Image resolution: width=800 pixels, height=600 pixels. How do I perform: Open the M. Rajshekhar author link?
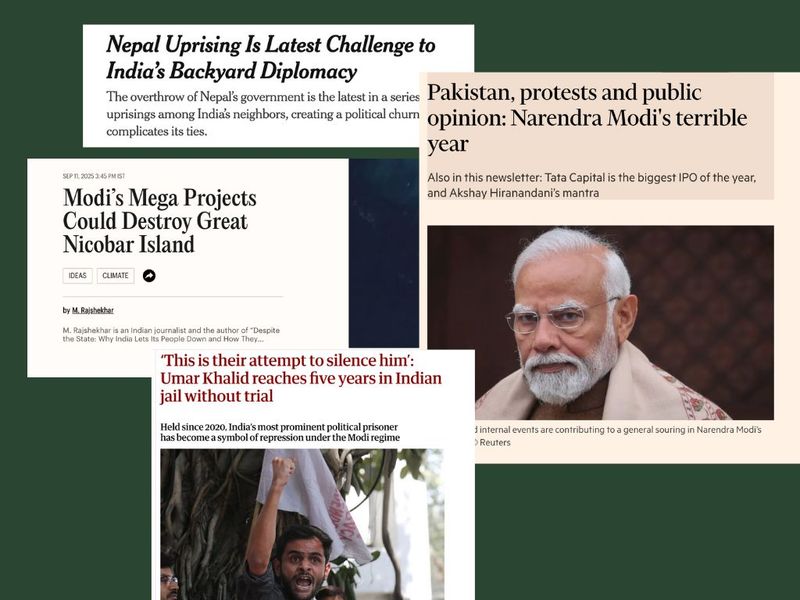pos(93,310)
